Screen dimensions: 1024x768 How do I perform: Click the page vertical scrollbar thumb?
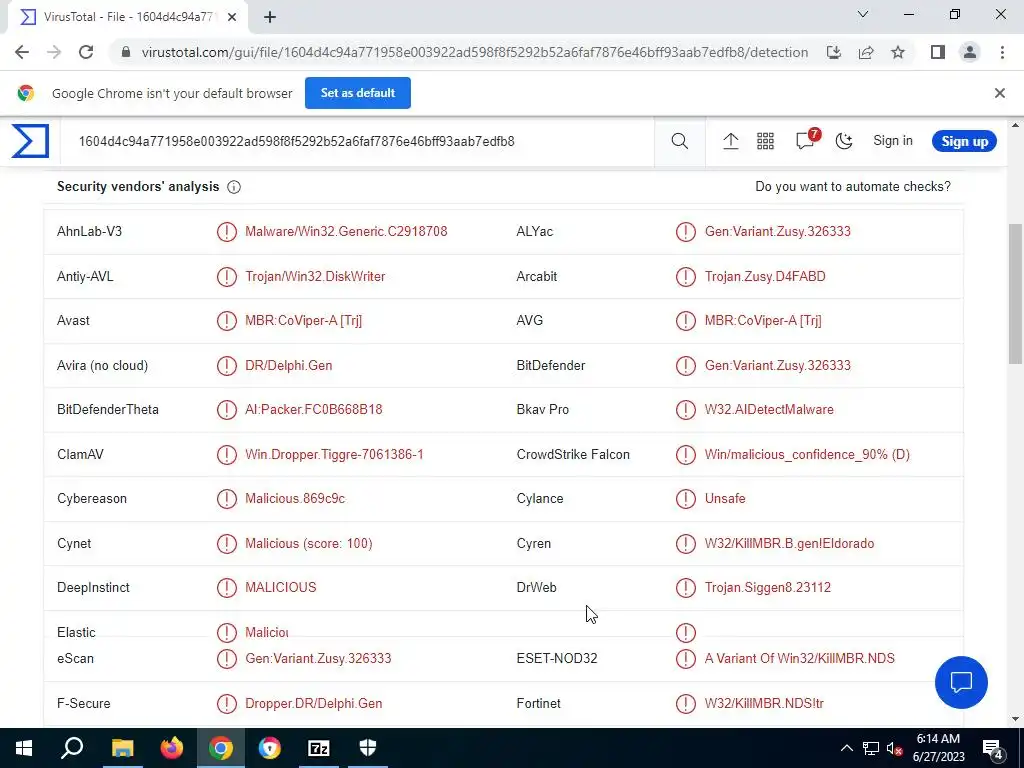pyautogui.click(x=1015, y=294)
